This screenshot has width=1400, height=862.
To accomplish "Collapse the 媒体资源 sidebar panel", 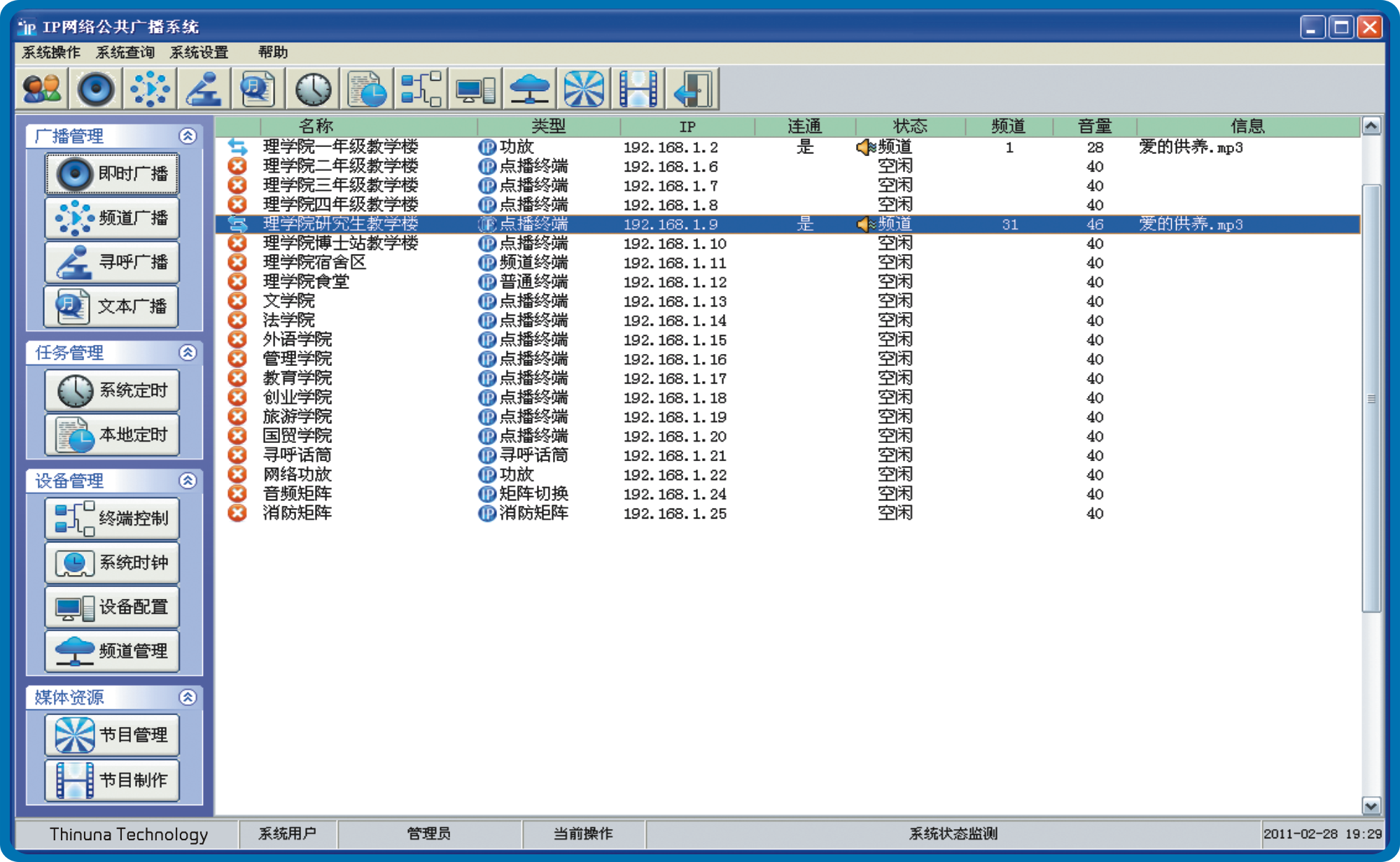I will 188,697.
